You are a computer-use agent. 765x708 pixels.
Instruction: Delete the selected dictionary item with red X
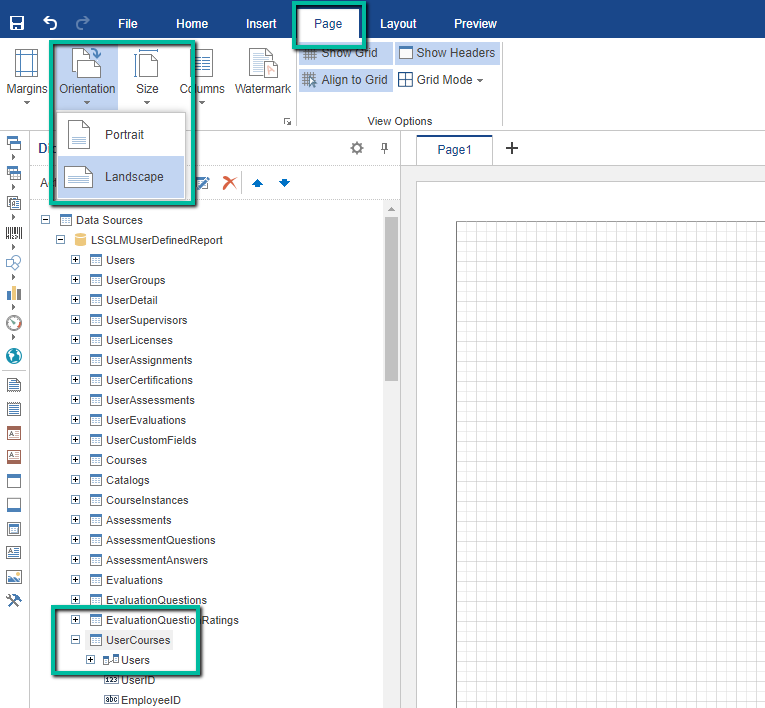pyautogui.click(x=229, y=183)
